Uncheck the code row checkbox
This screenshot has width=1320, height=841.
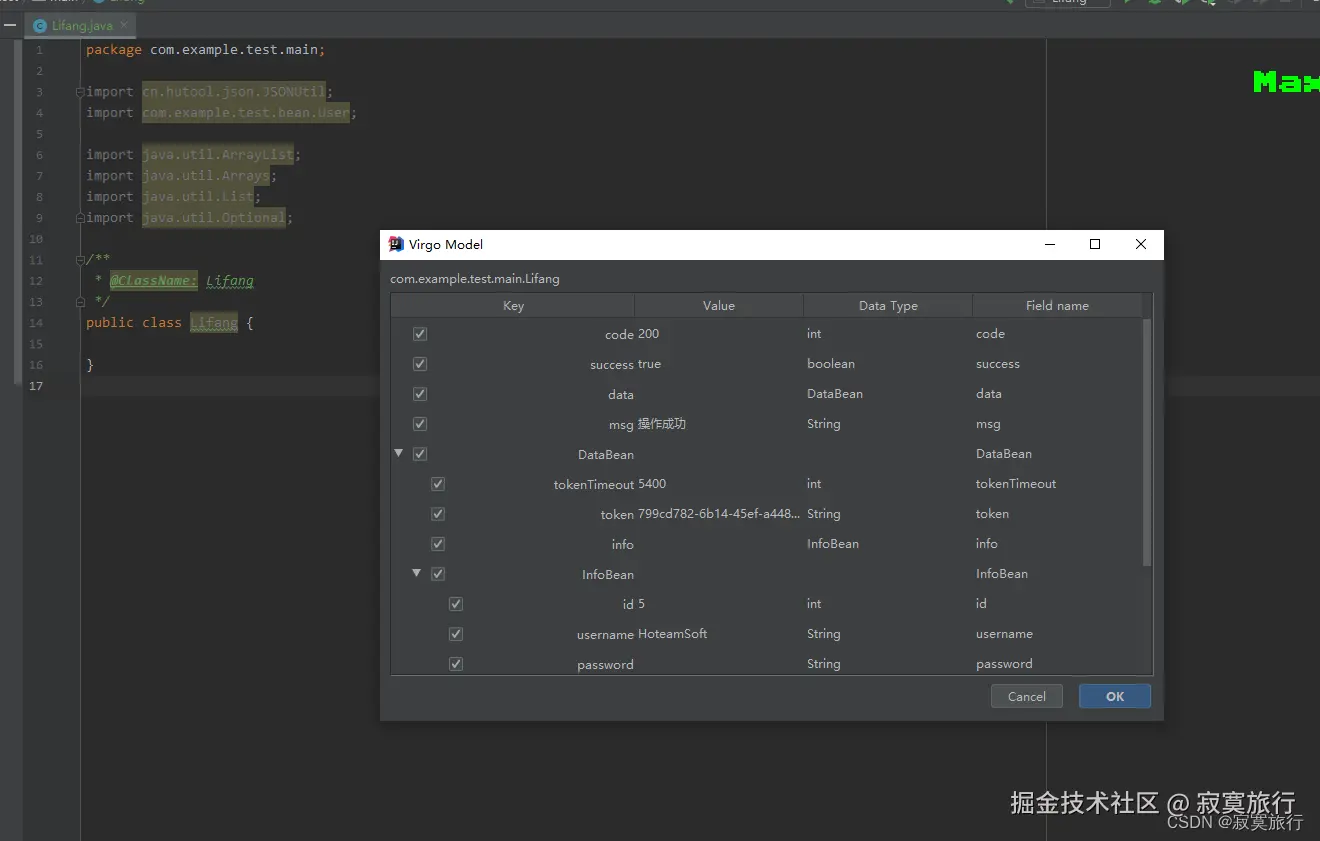tap(420, 334)
